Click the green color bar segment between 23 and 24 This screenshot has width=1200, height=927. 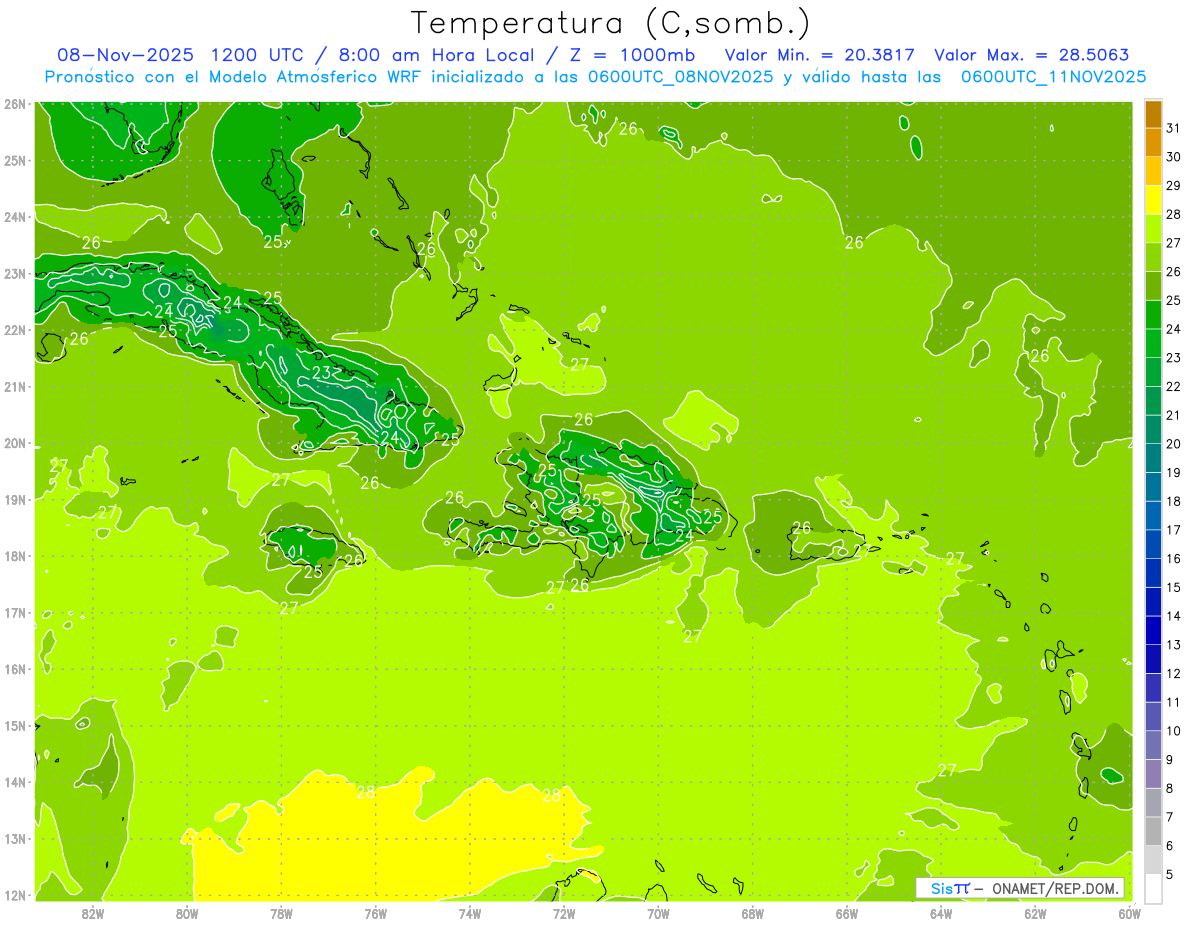click(1153, 344)
